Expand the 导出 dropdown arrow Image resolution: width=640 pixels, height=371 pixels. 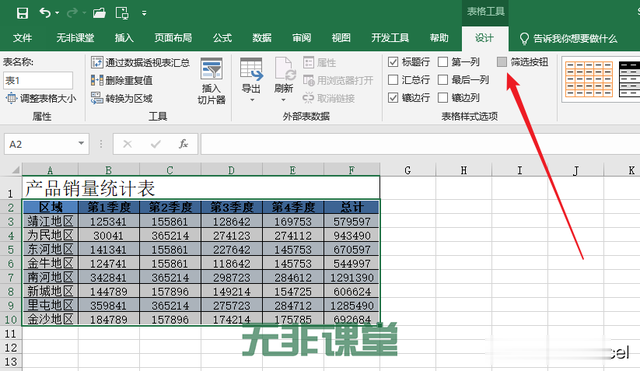(251, 100)
